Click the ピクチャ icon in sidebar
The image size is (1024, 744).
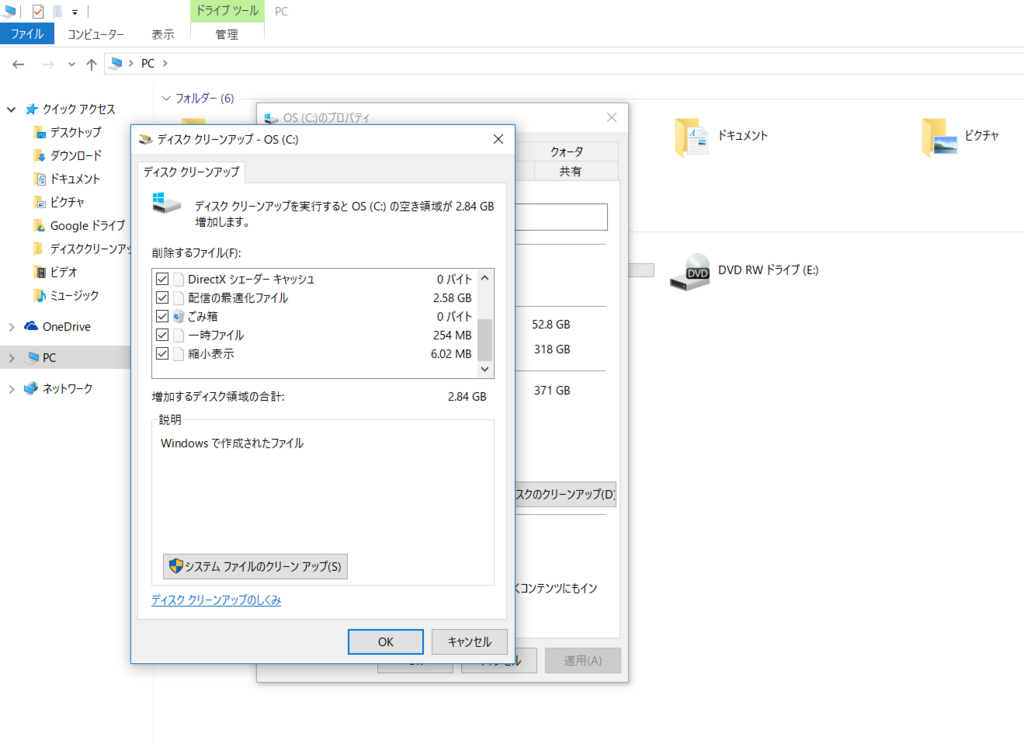click(40, 202)
